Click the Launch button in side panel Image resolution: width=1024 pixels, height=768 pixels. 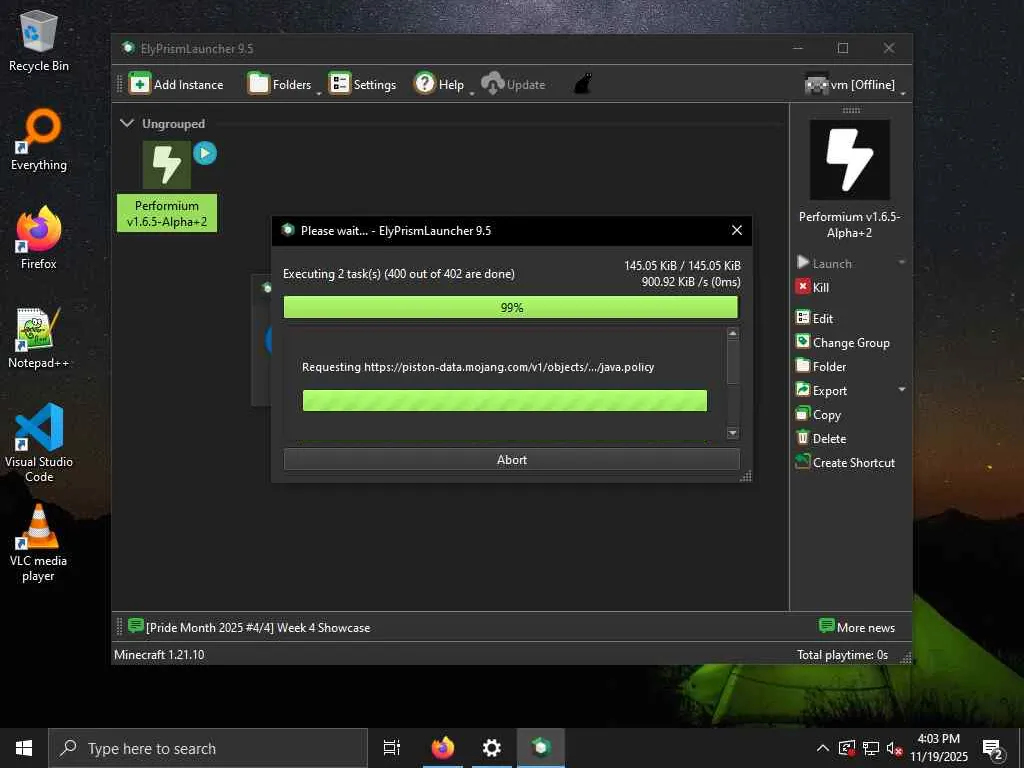click(x=825, y=263)
